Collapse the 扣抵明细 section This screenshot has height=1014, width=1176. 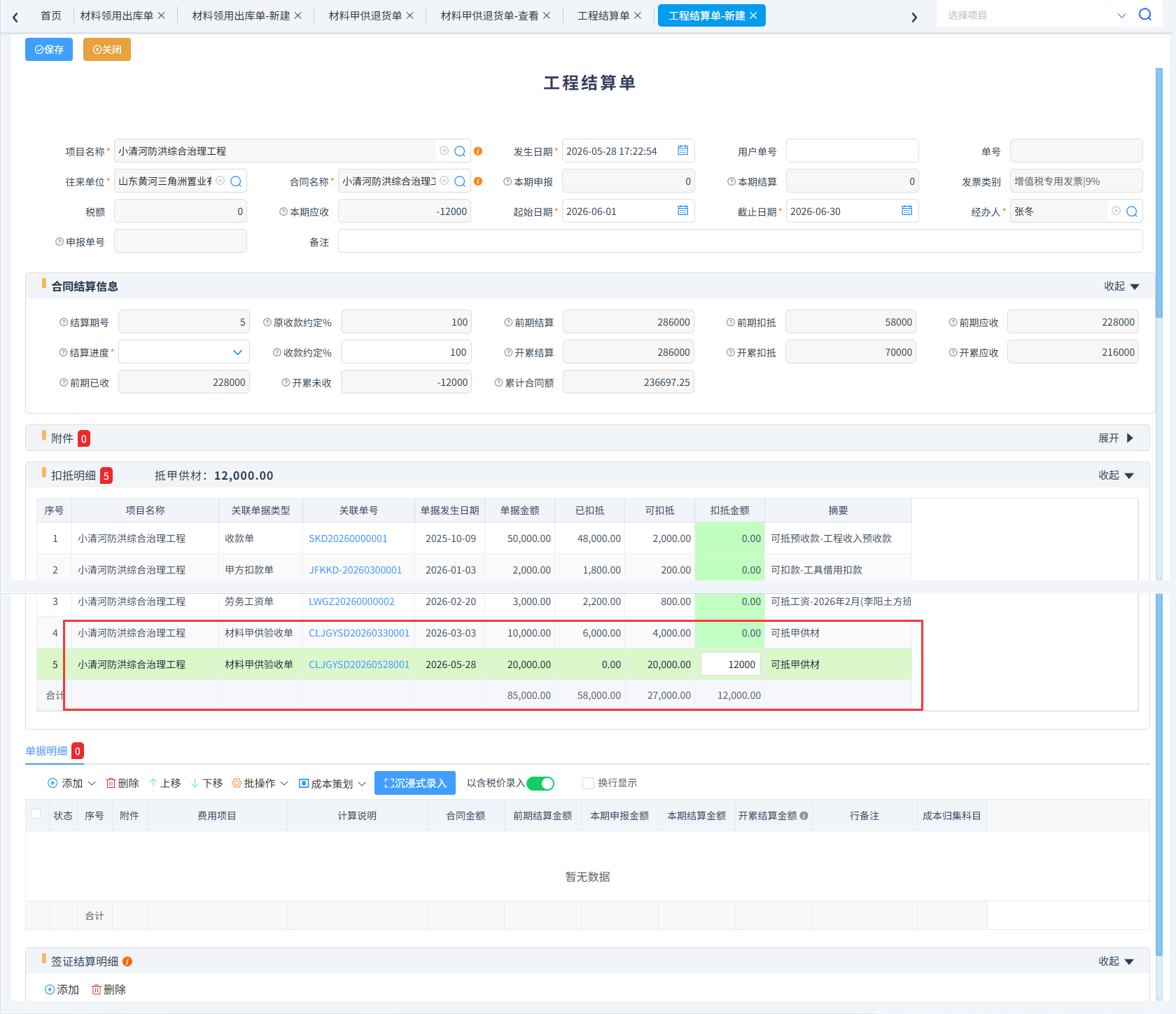coord(1116,475)
